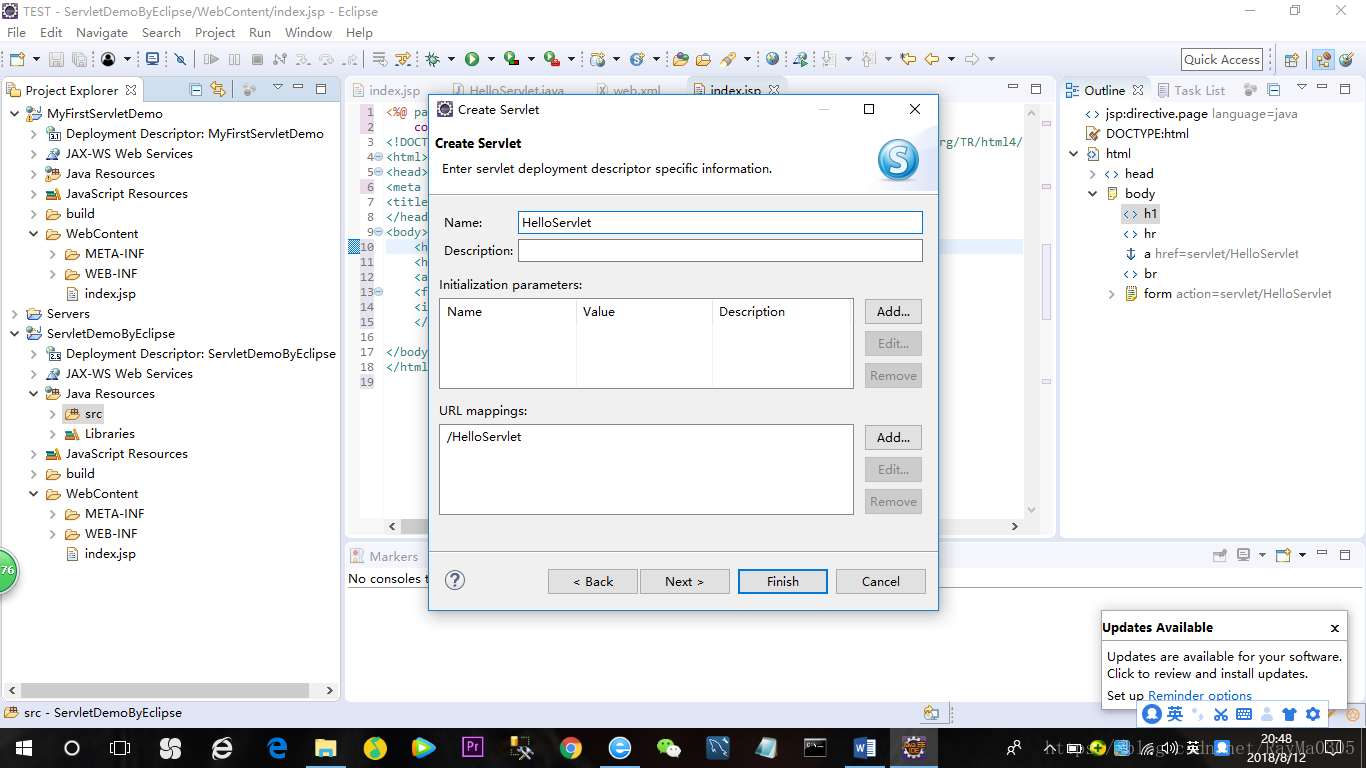
Task: Click the Next > button
Action: tap(685, 581)
